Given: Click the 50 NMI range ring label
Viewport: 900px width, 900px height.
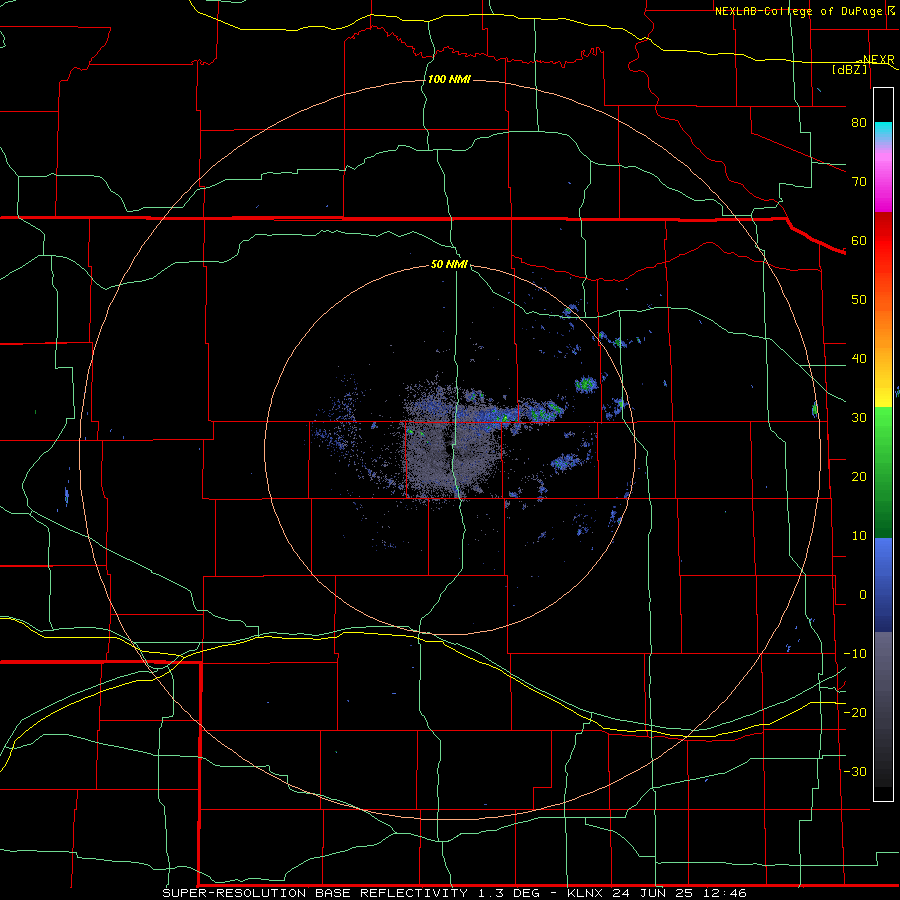Looking at the screenshot, I should (x=449, y=265).
